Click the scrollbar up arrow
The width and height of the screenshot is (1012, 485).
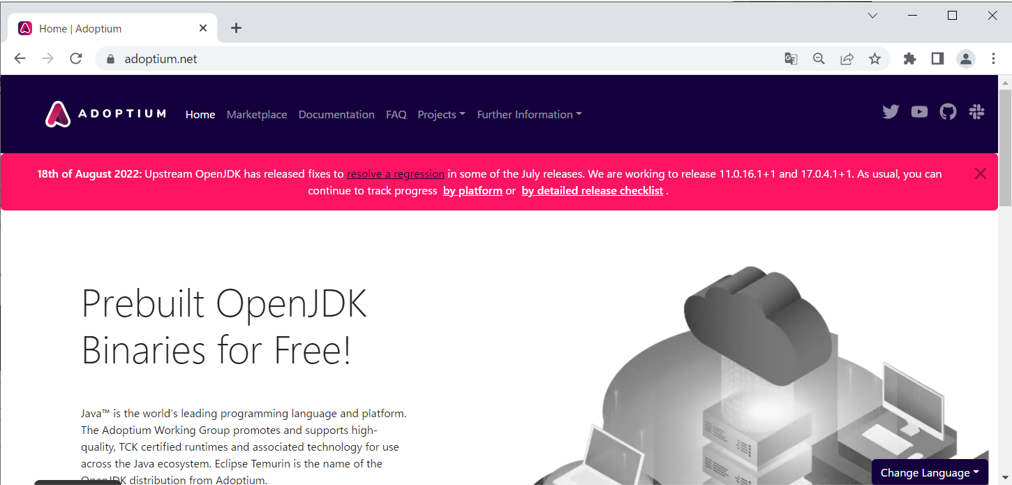click(1005, 81)
